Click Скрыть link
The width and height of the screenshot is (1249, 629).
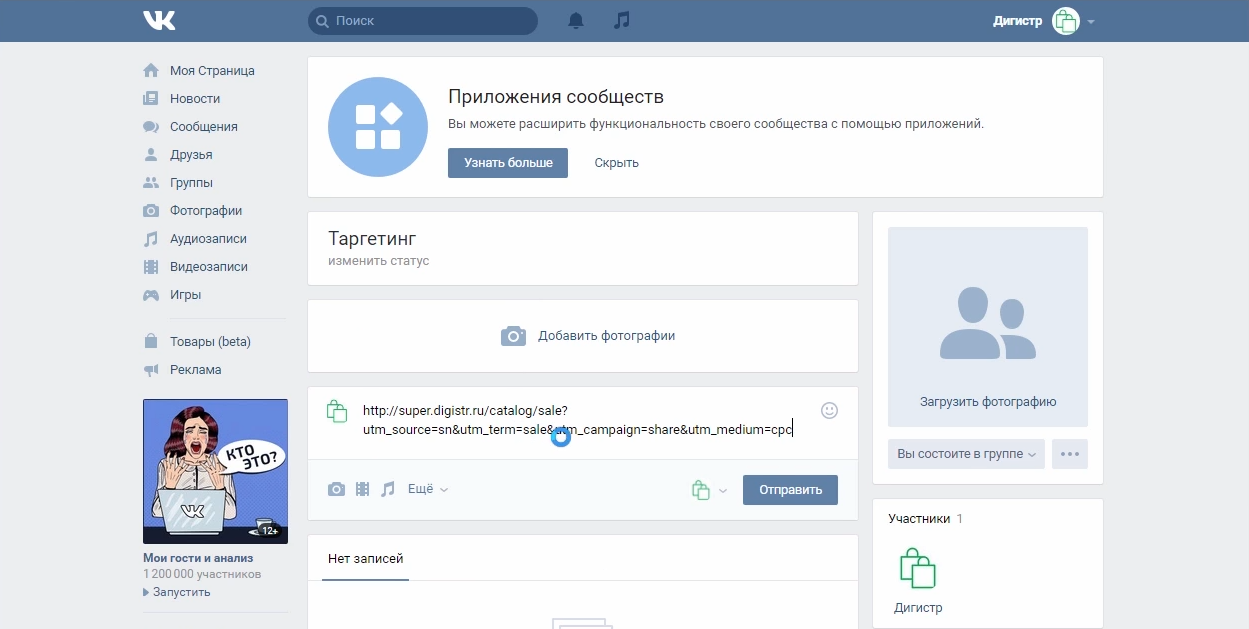point(616,163)
